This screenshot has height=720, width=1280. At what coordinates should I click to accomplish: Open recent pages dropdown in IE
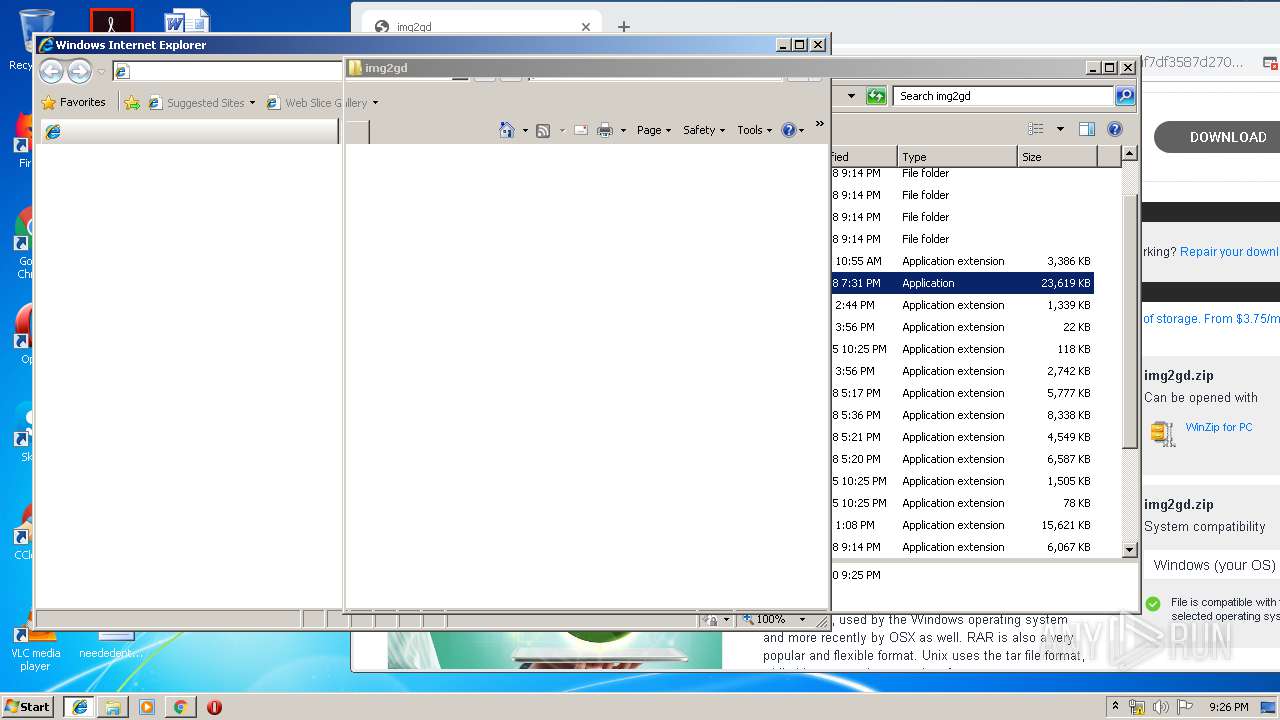click(x=101, y=72)
